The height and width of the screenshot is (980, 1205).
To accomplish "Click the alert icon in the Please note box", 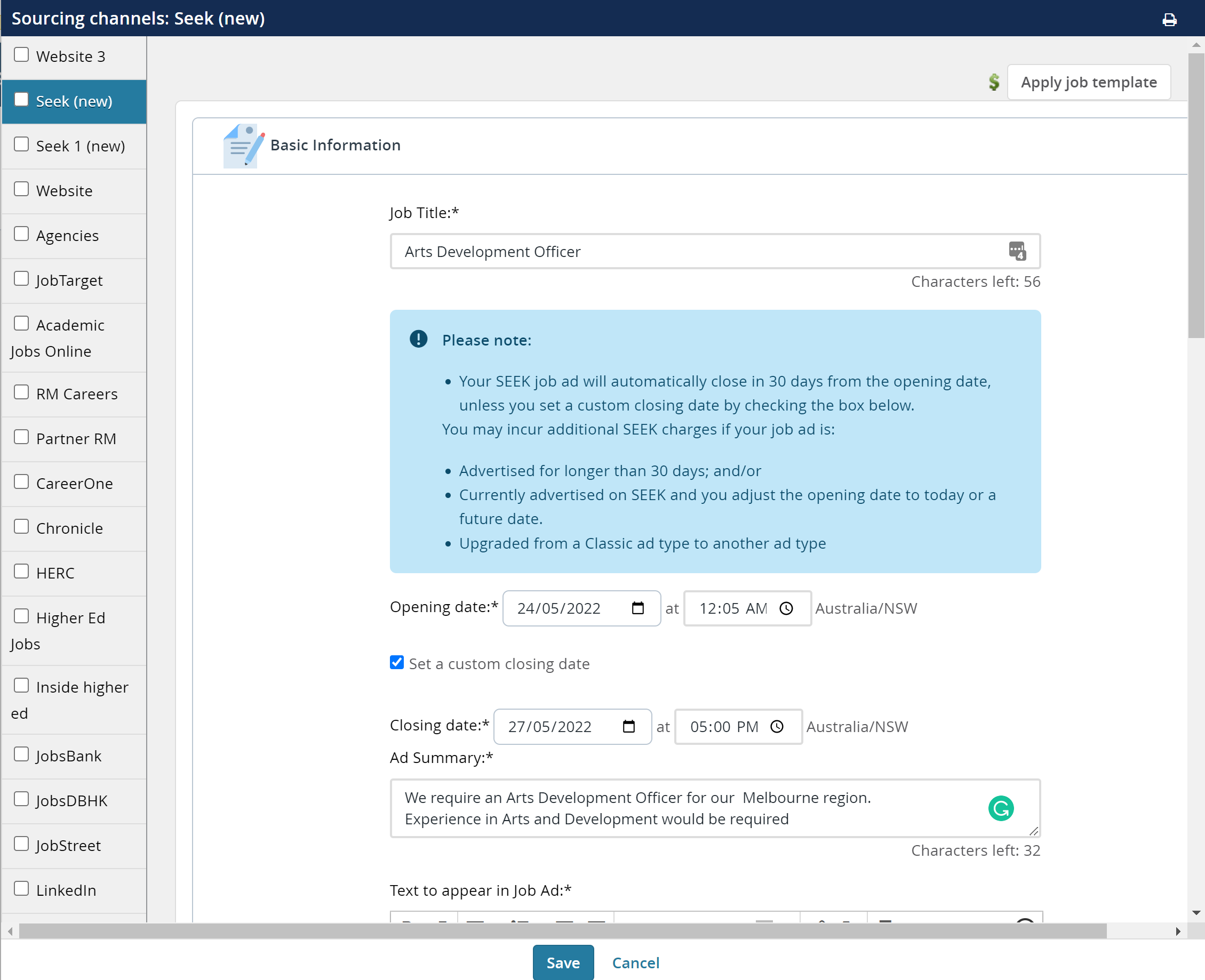I will [418, 339].
